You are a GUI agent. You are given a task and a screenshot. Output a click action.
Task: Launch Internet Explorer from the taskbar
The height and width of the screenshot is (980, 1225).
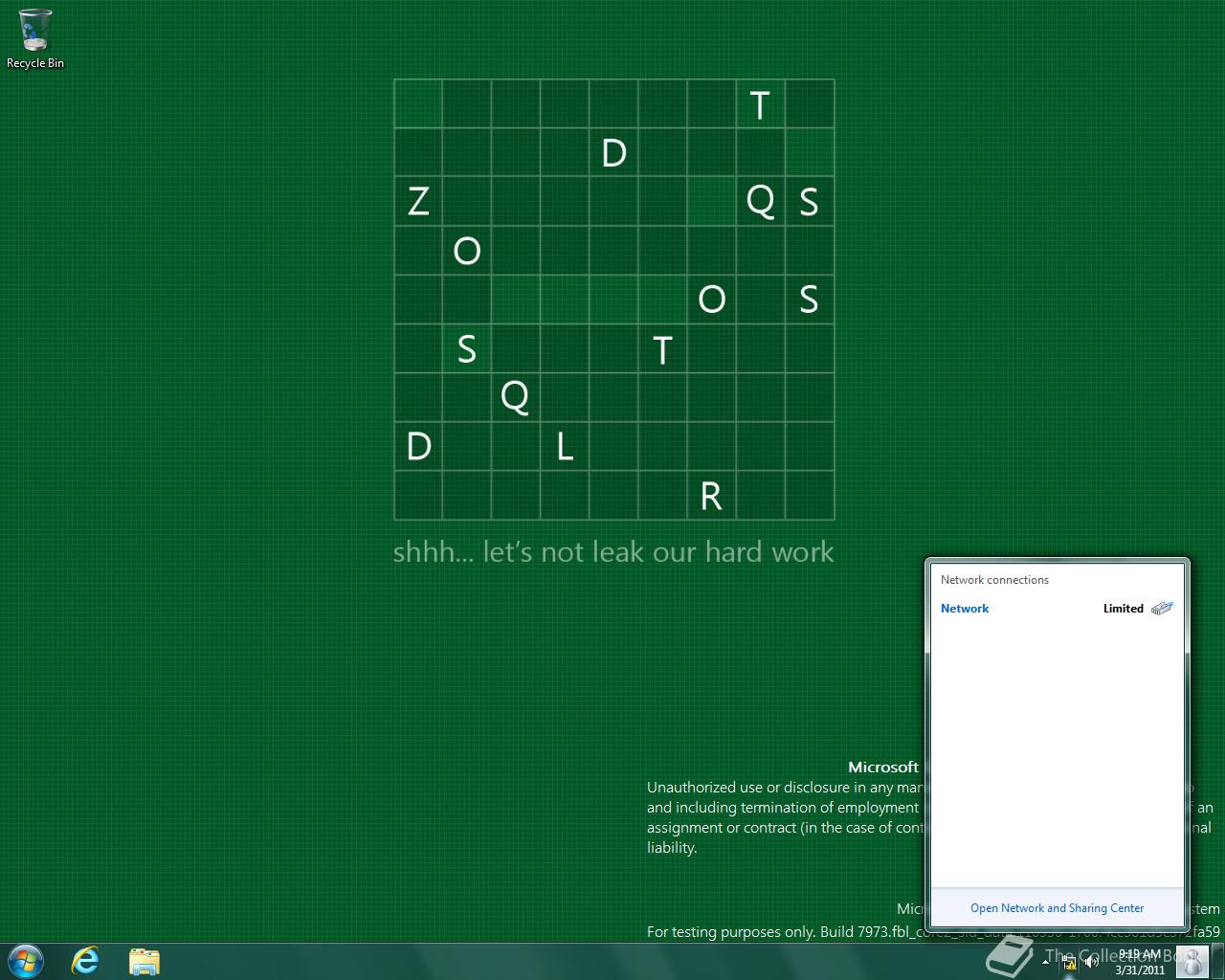85,961
